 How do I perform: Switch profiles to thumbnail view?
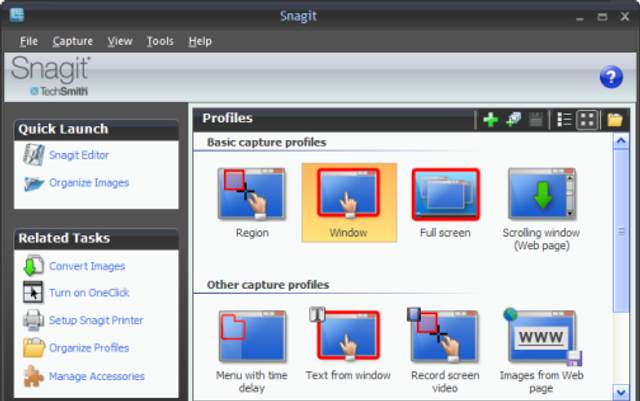pyautogui.click(x=587, y=120)
